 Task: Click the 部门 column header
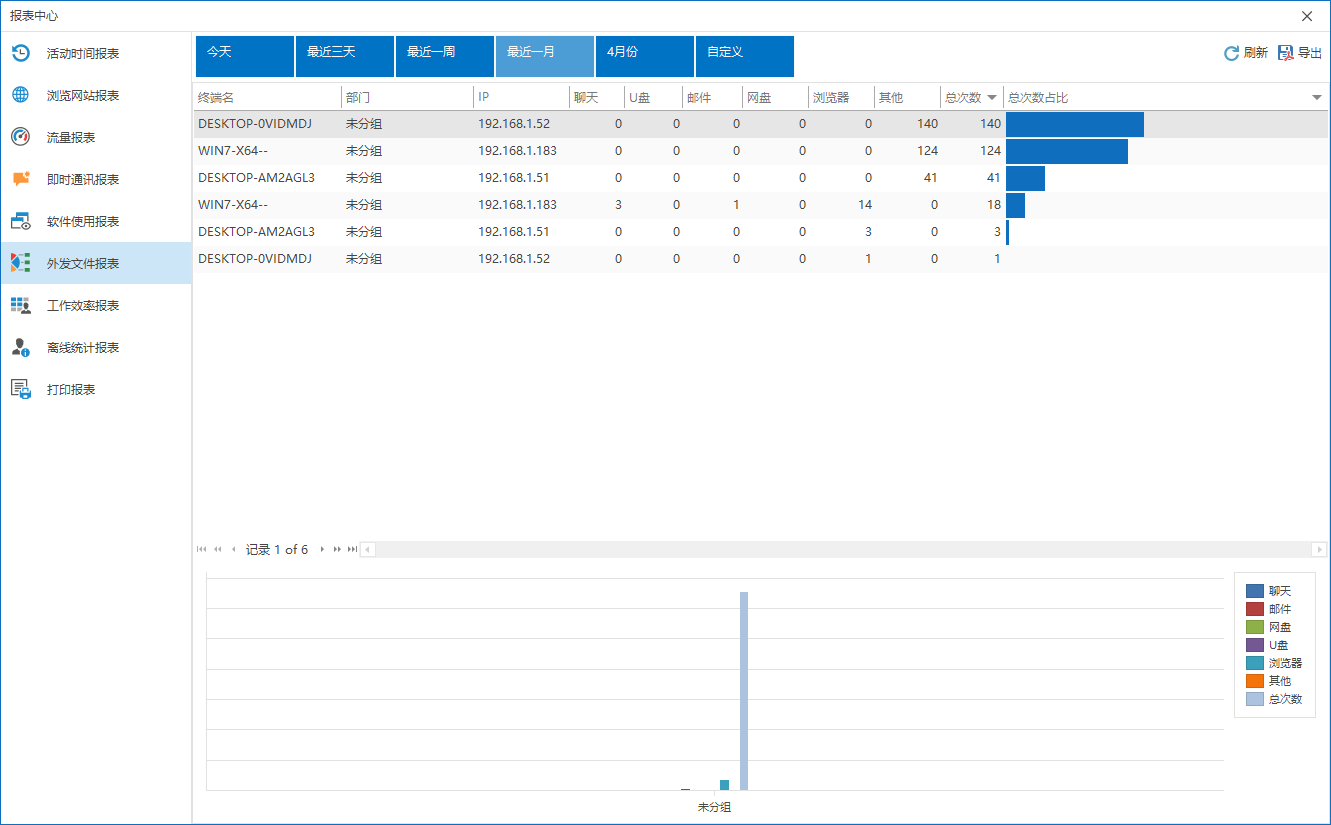click(407, 97)
